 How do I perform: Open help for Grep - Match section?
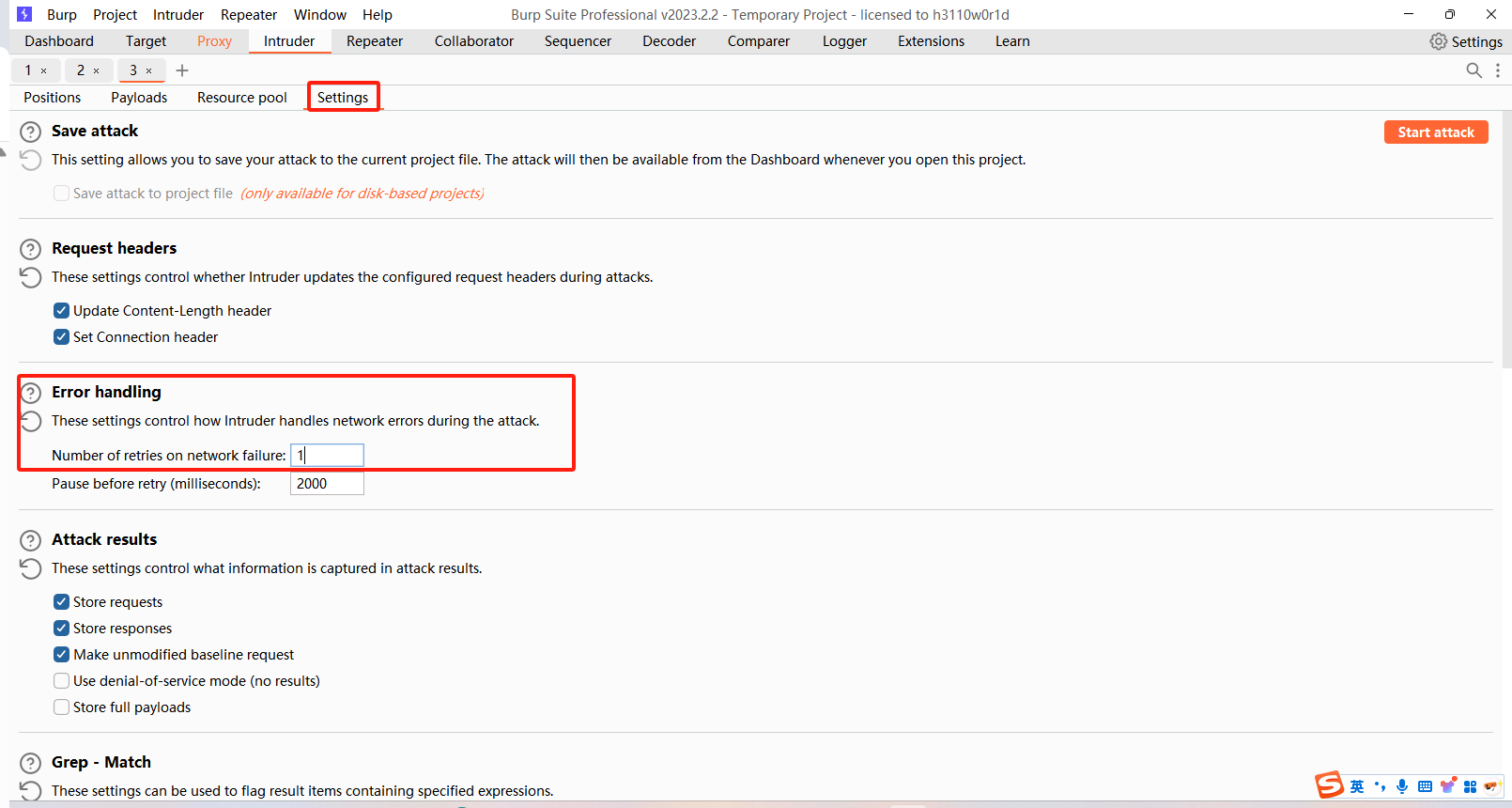coord(31,763)
